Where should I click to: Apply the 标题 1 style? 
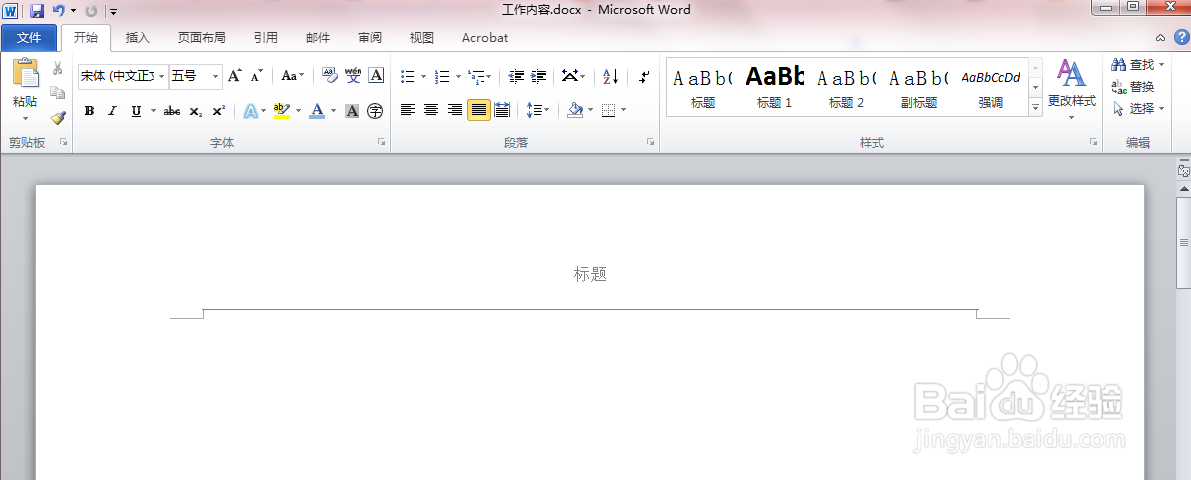(775, 87)
